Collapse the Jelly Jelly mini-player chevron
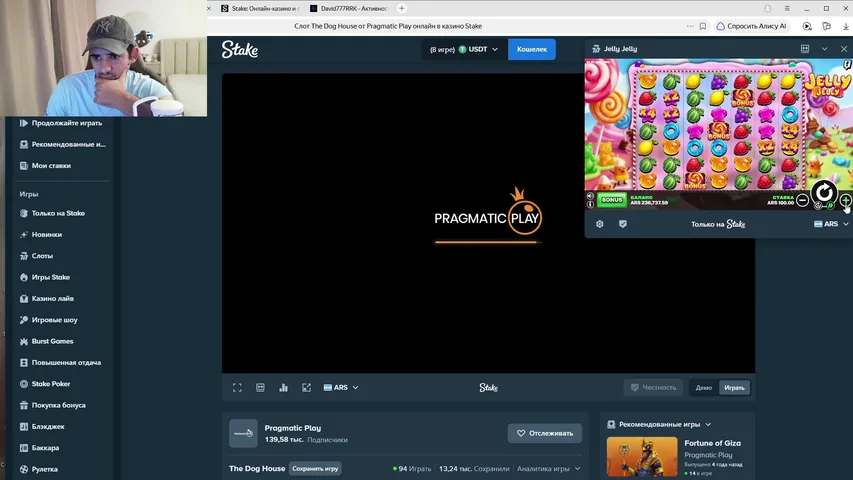Viewport: 853px width, 480px height. [x=824, y=48]
